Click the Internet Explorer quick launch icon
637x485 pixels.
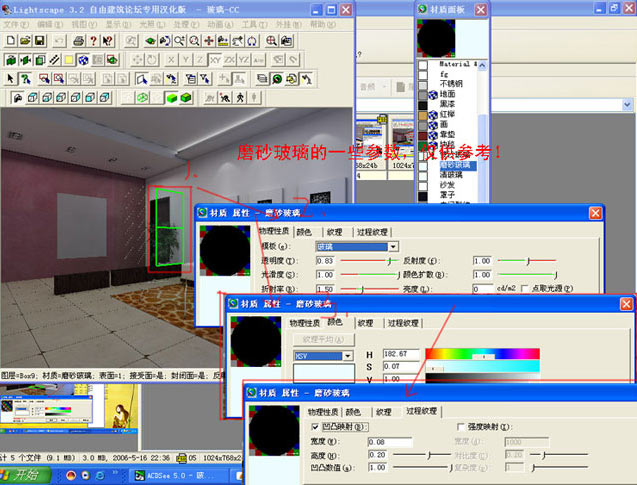(100, 475)
